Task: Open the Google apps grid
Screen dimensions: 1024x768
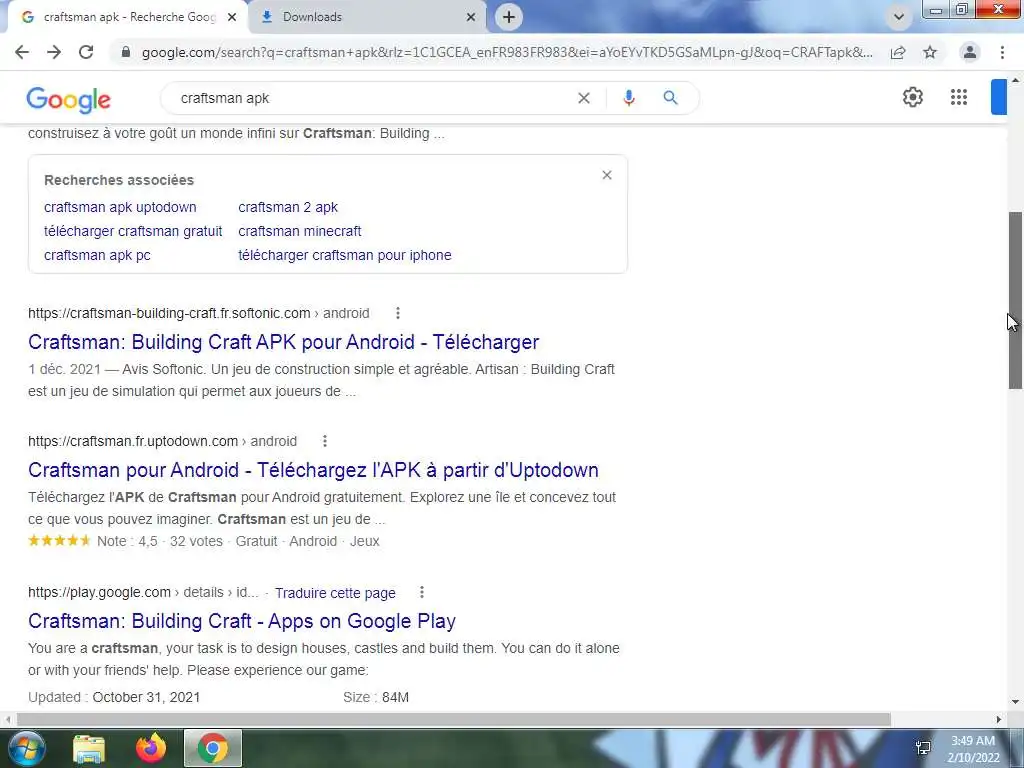Action: (959, 97)
